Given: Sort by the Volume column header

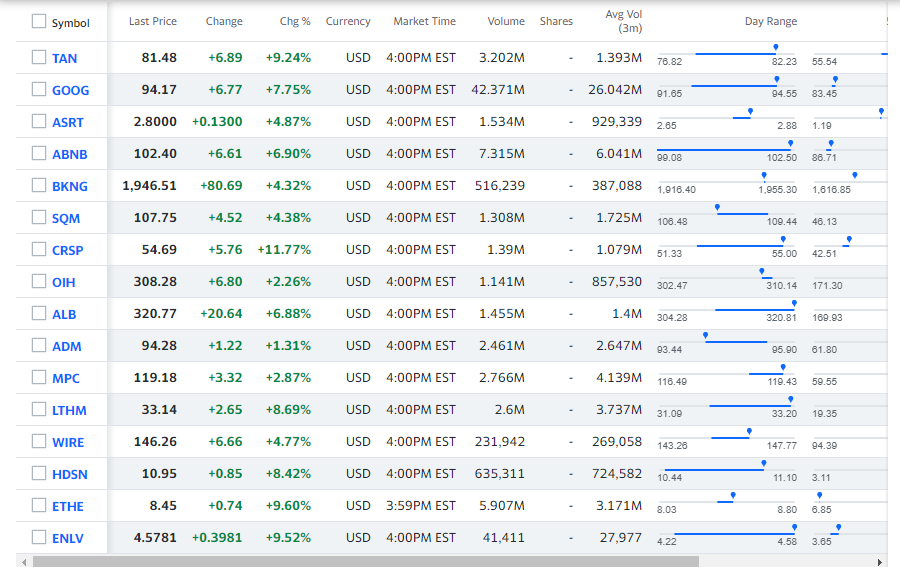Looking at the screenshot, I should [x=506, y=21].
